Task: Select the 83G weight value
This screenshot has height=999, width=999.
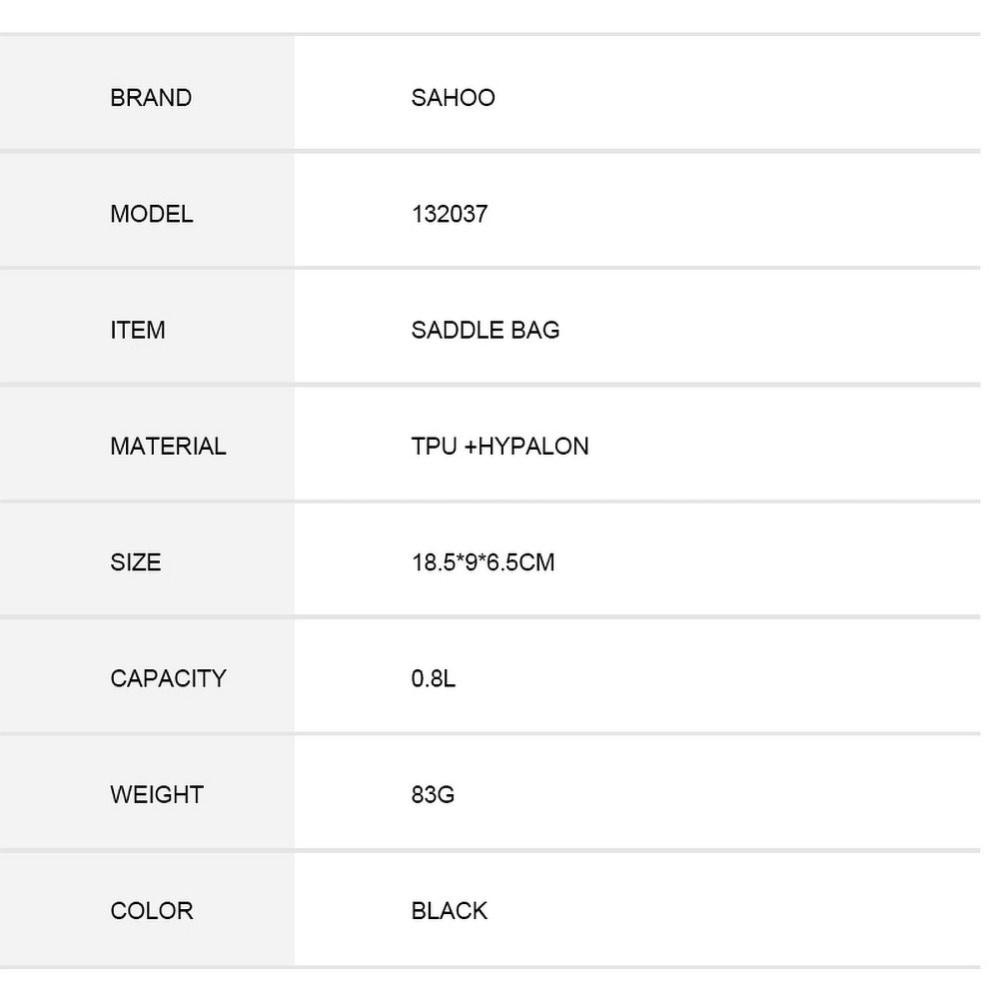Action: (x=433, y=794)
